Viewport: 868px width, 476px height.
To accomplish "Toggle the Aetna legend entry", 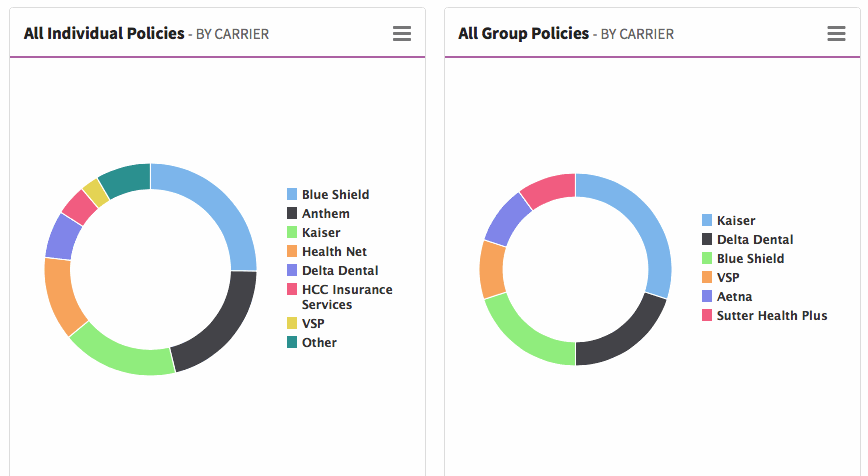I will (734, 297).
